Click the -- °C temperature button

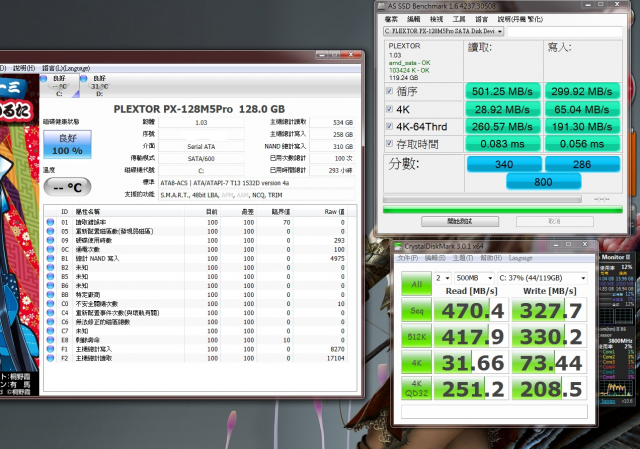(67, 187)
